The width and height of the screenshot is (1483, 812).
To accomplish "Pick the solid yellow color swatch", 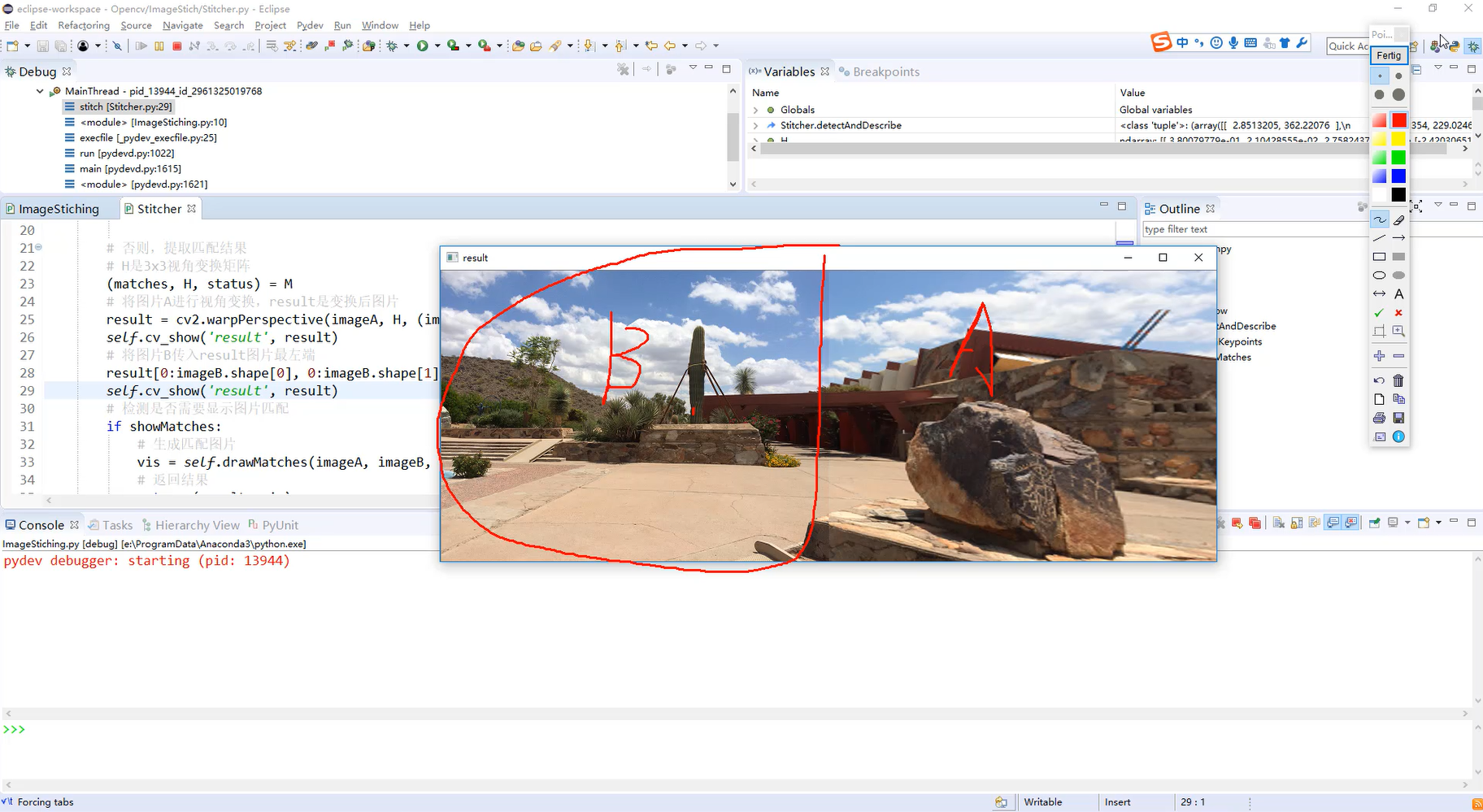I will click(x=1398, y=139).
